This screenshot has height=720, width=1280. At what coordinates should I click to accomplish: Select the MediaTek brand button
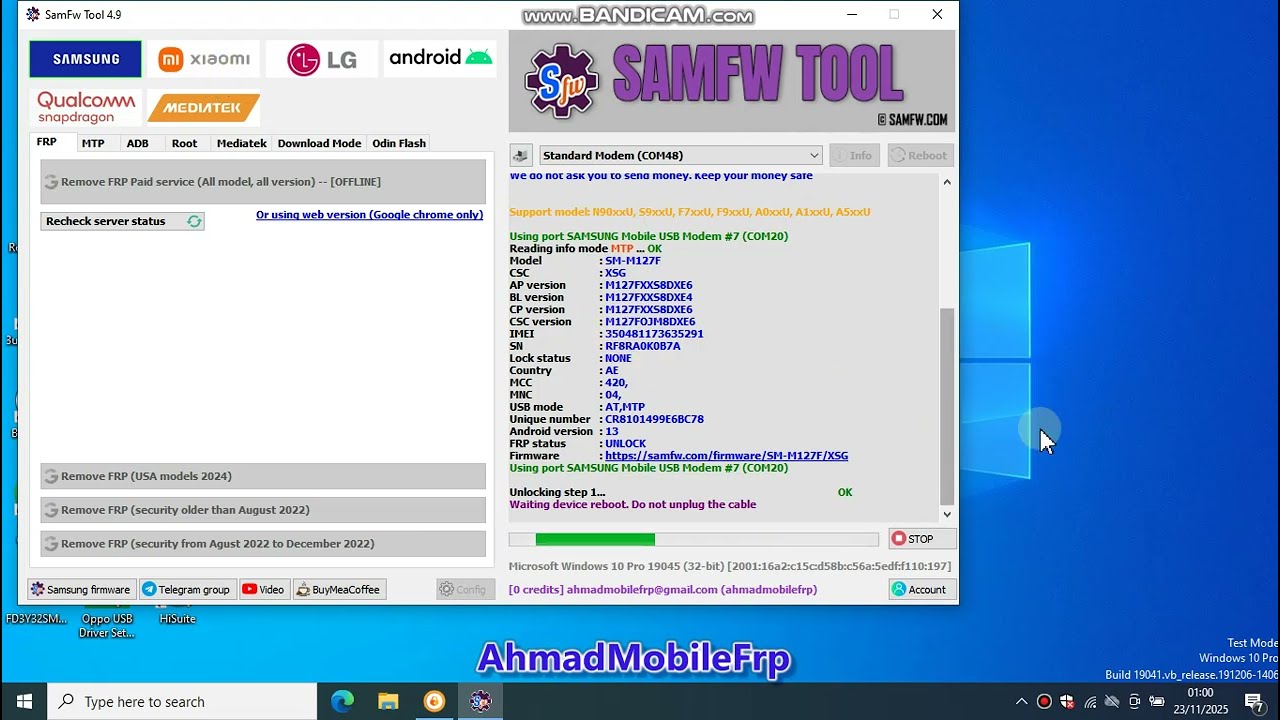(204, 107)
